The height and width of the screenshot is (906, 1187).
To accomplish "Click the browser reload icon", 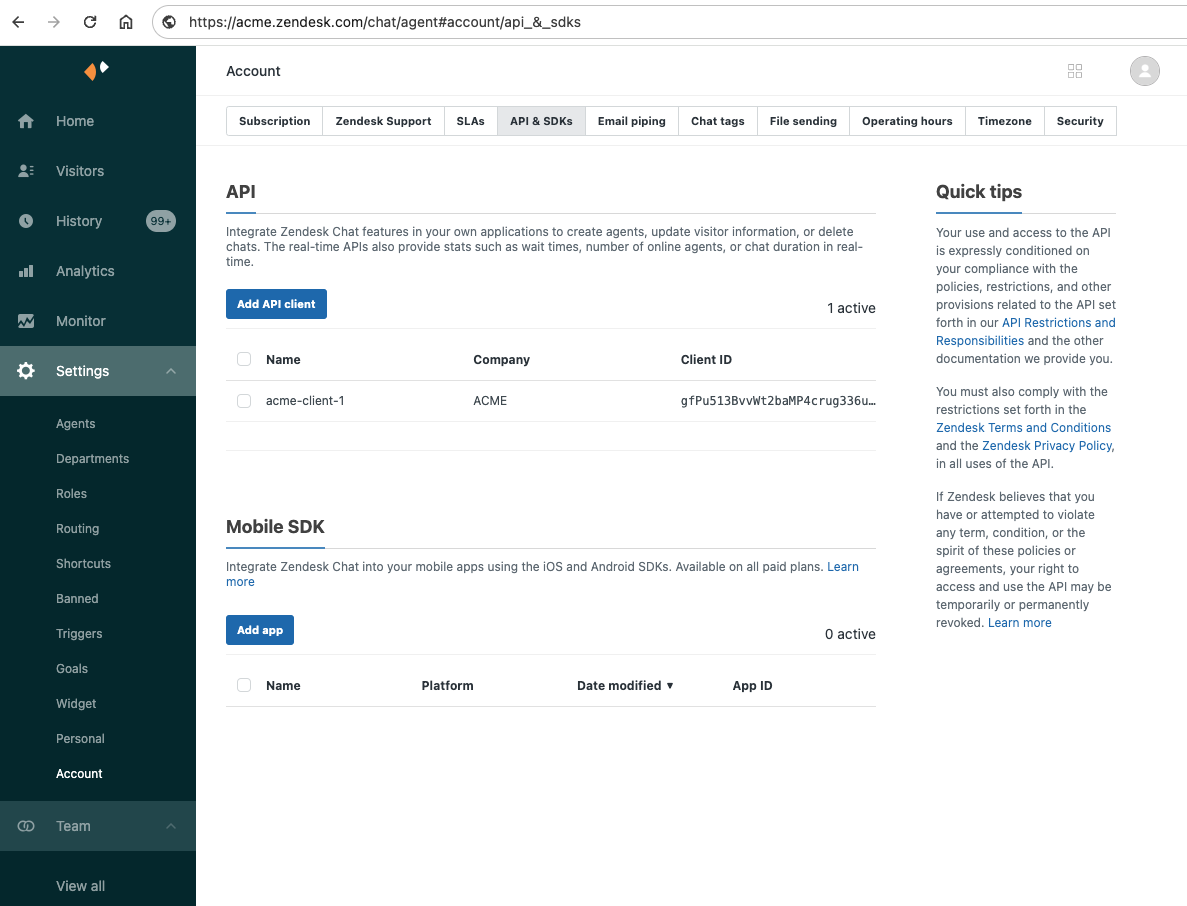I will pyautogui.click(x=90, y=22).
